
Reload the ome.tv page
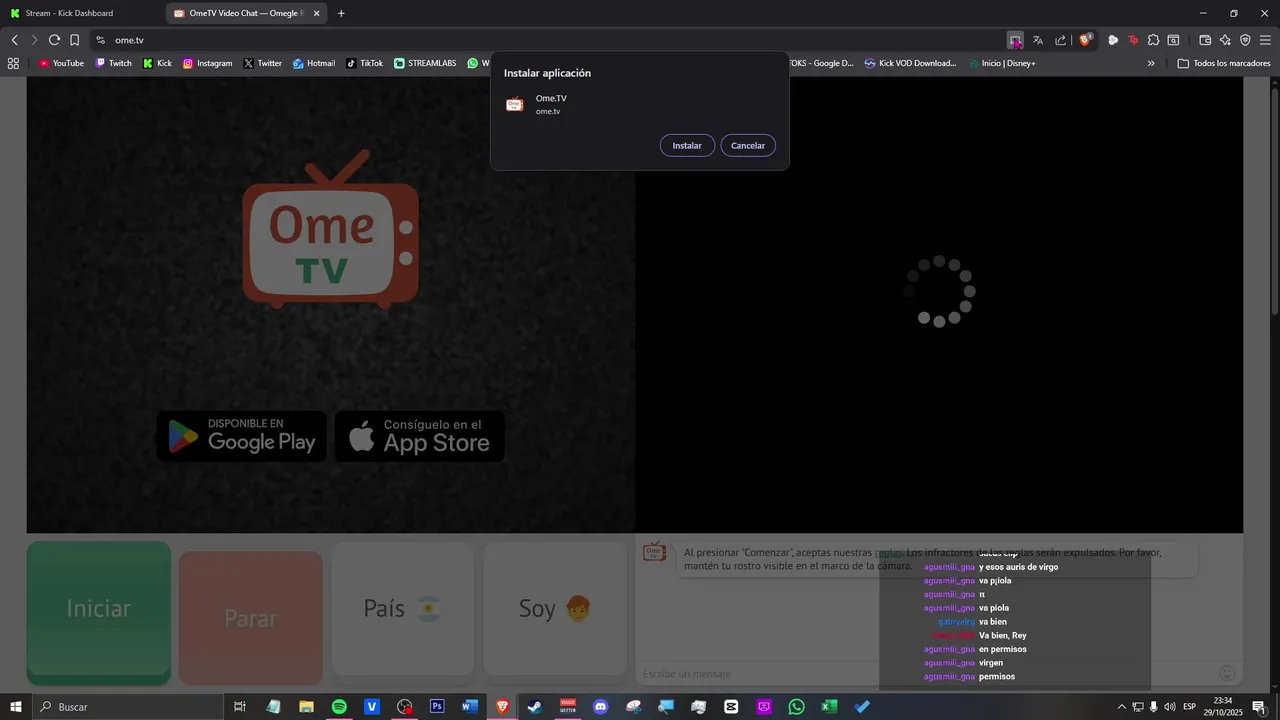(54, 40)
